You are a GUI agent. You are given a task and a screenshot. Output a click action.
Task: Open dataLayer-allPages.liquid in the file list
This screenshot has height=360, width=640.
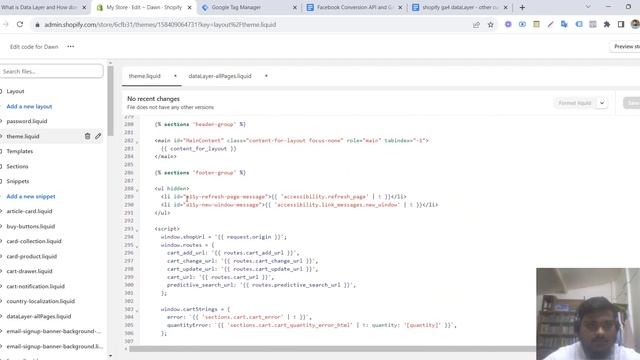[39, 316]
